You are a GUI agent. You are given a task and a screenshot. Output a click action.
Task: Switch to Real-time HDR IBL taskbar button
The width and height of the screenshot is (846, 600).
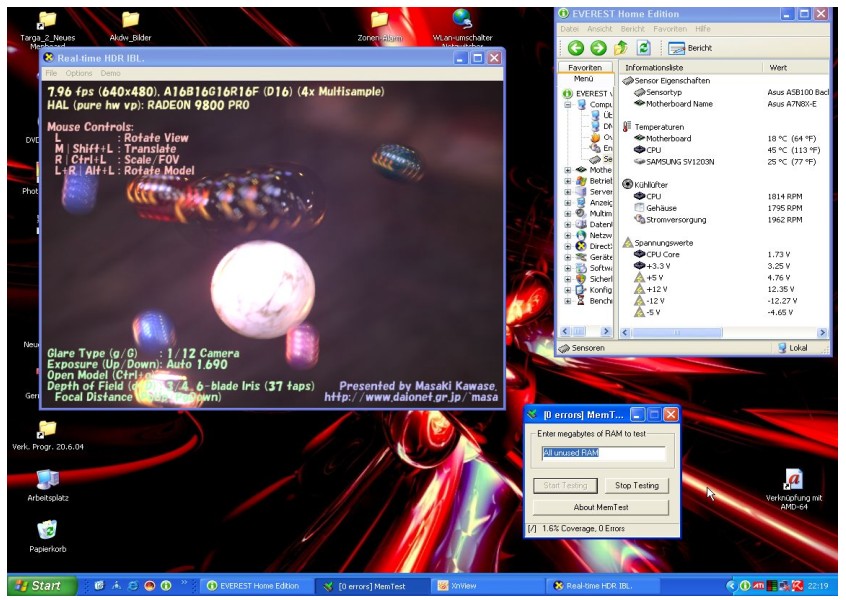604,586
